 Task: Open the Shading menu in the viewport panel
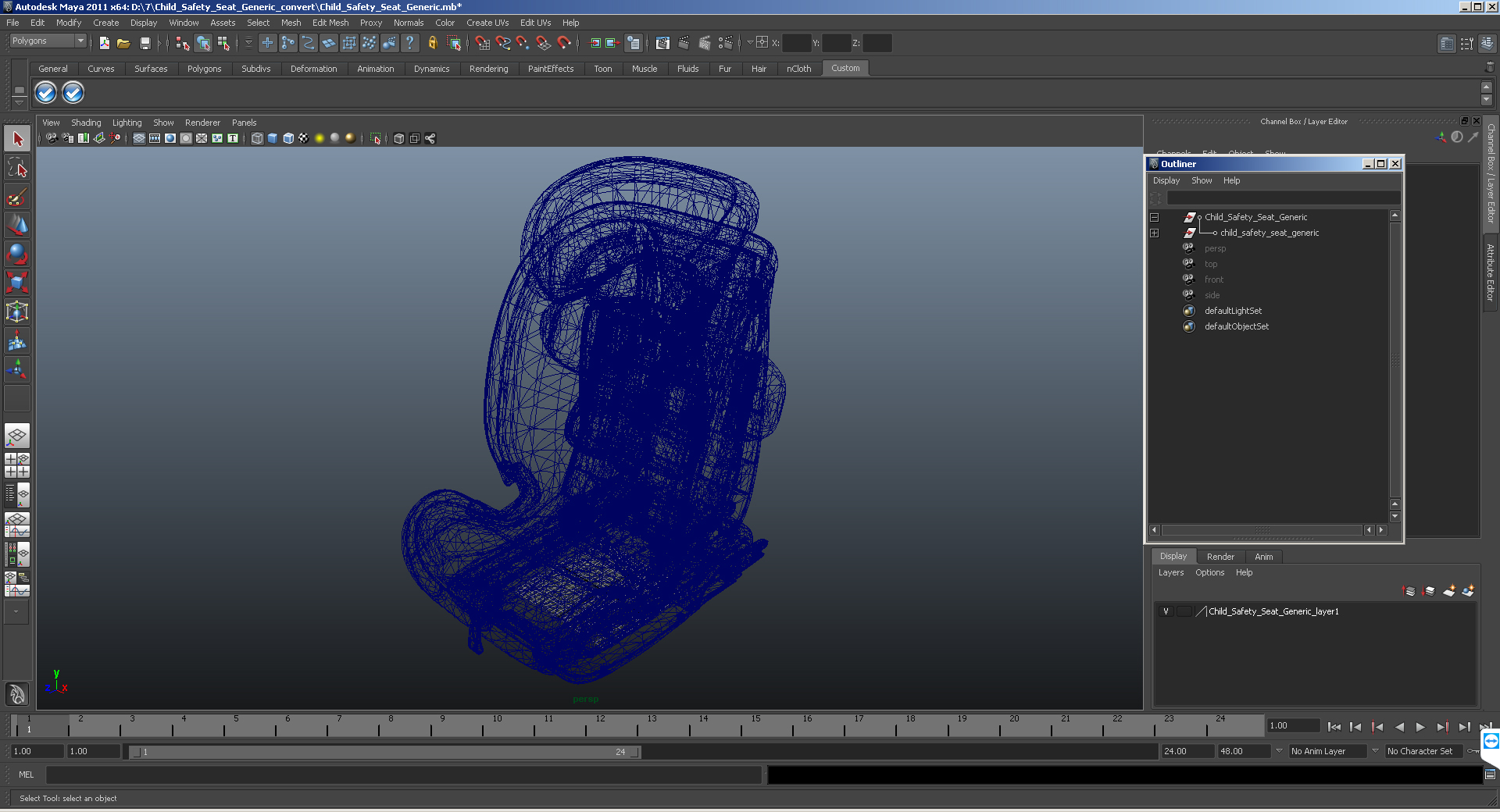tap(86, 123)
